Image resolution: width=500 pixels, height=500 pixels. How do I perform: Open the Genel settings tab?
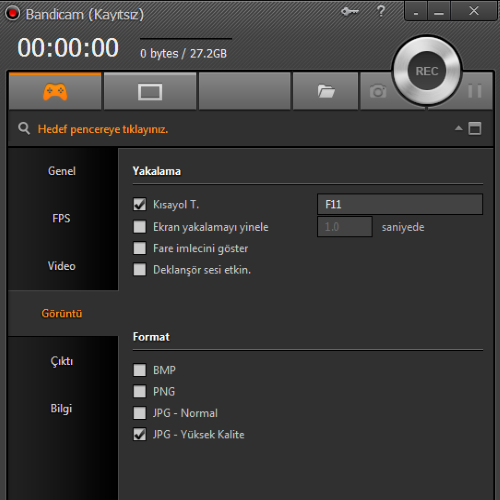coord(62,171)
